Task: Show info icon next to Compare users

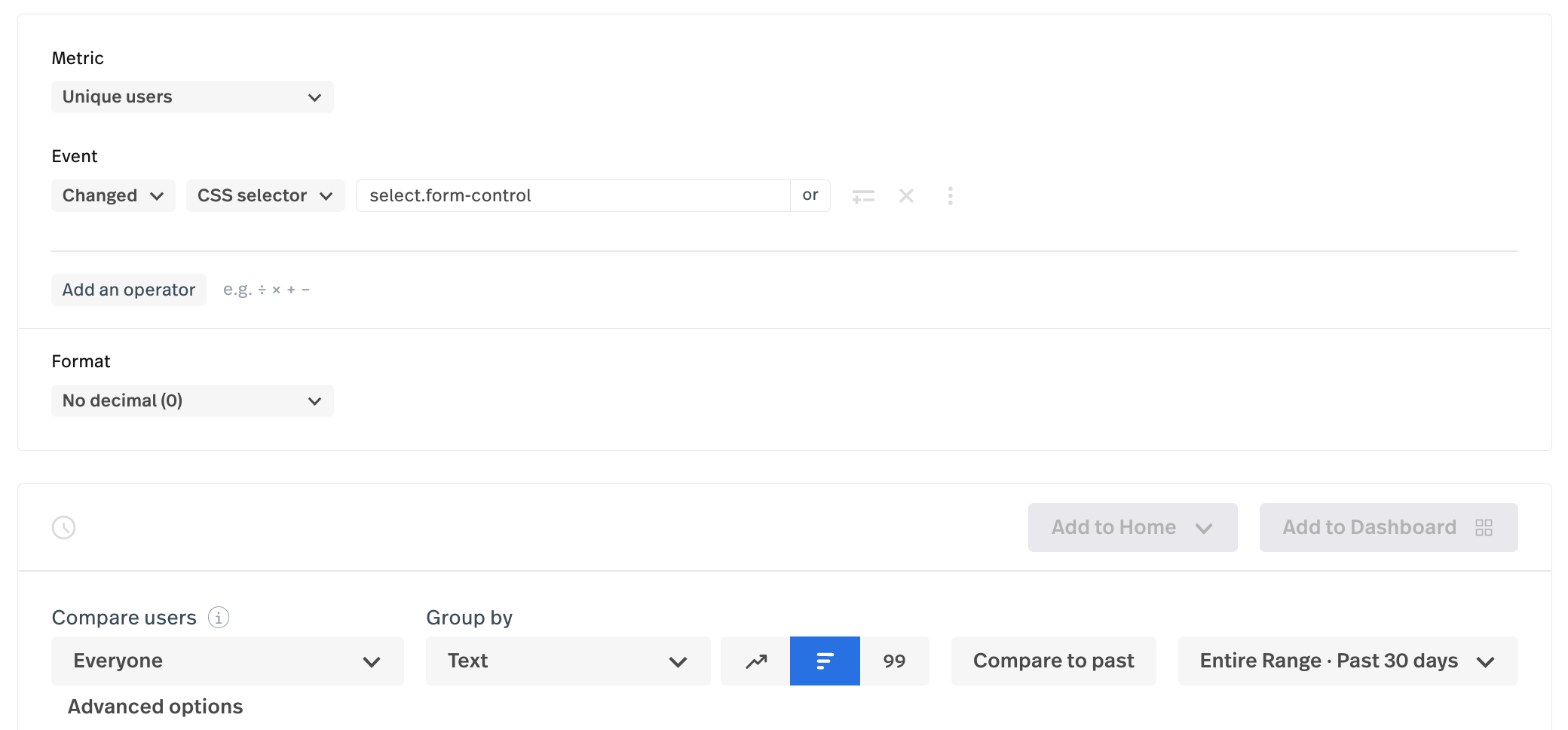Action: tap(219, 618)
